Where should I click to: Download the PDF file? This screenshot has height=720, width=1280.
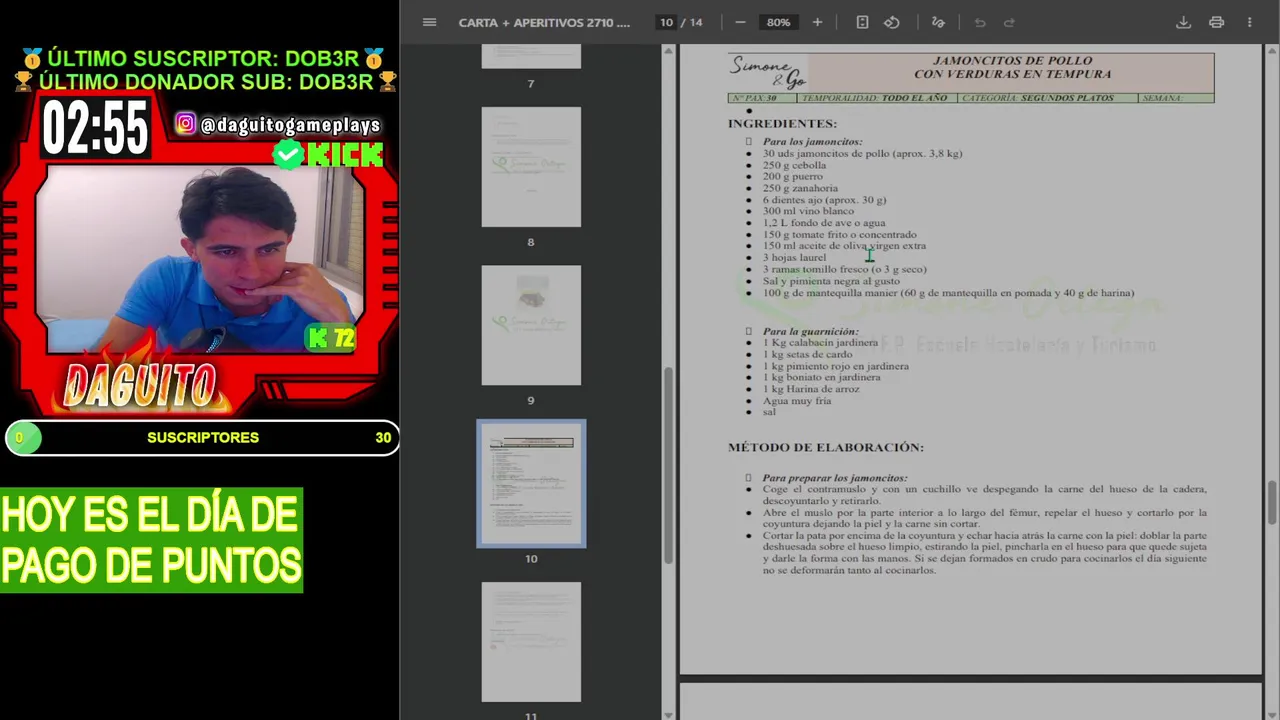(x=1183, y=22)
